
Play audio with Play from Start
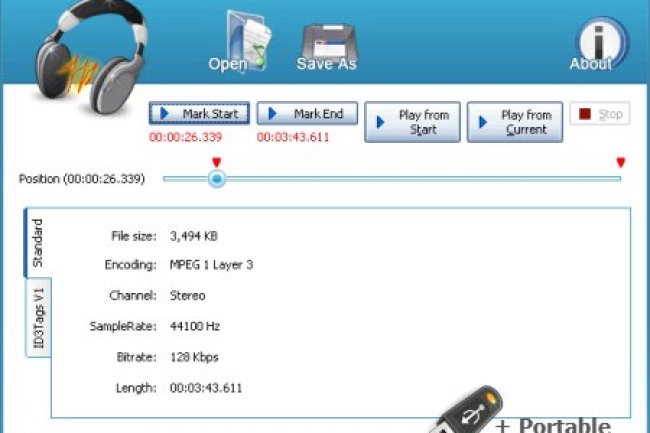pyautogui.click(x=410, y=122)
